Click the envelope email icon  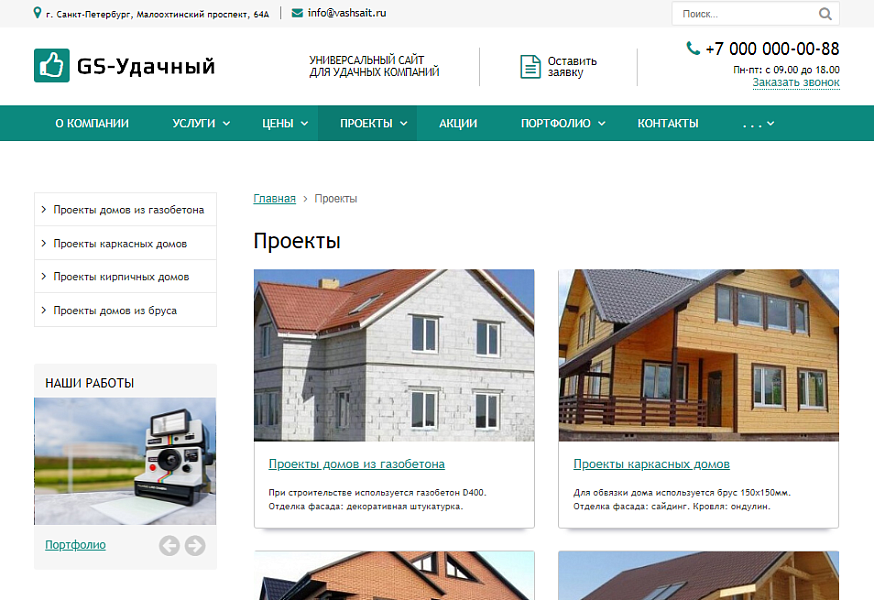pyautogui.click(x=298, y=13)
